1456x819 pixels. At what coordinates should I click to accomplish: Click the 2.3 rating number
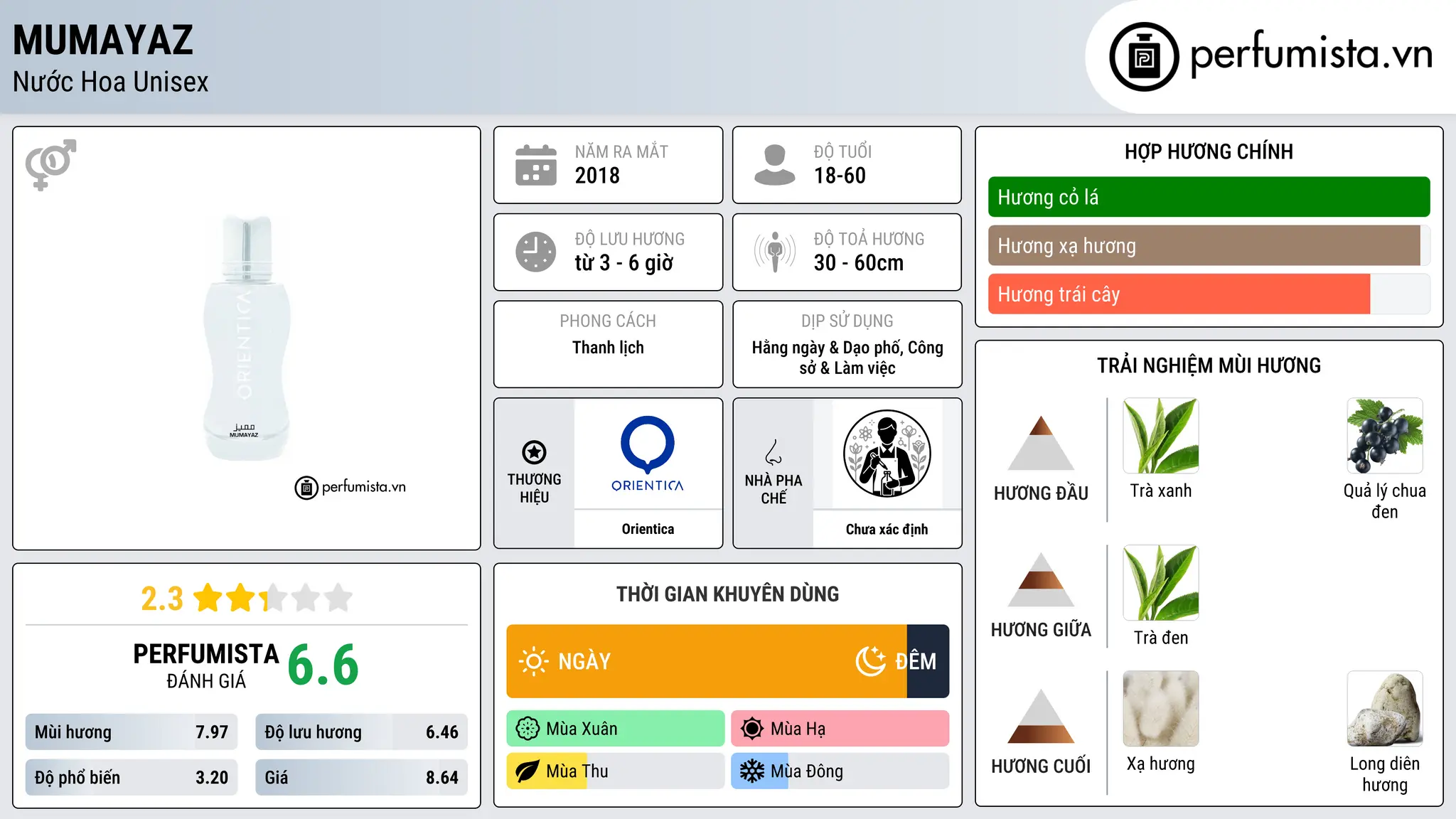(161, 599)
